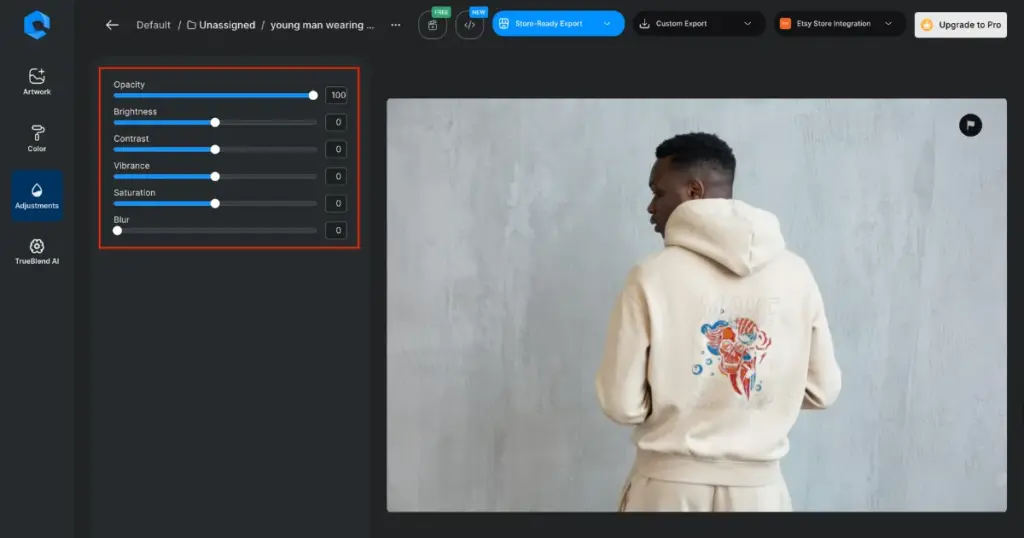Expand the Etsy Store Integration chevron

888,24
